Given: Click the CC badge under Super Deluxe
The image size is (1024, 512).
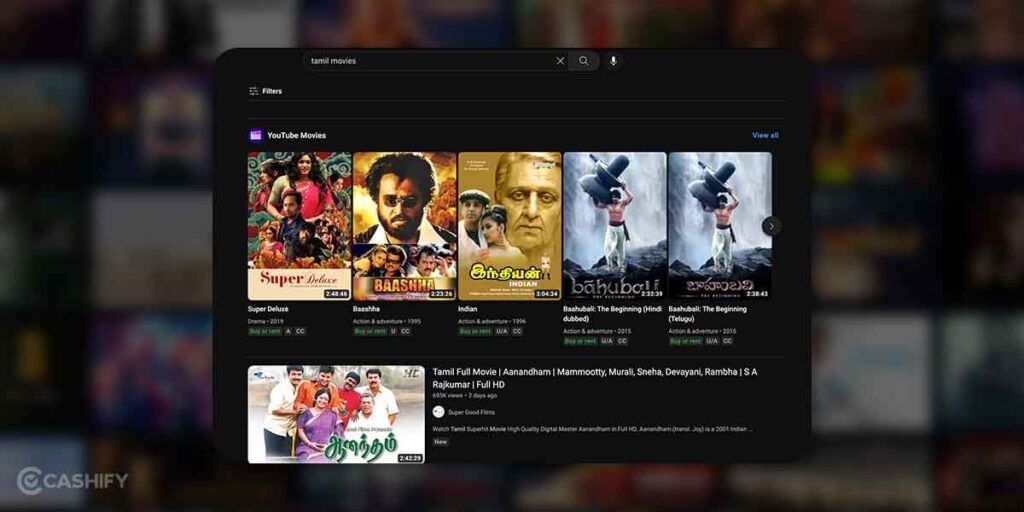Looking at the screenshot, I should point(300,331).
